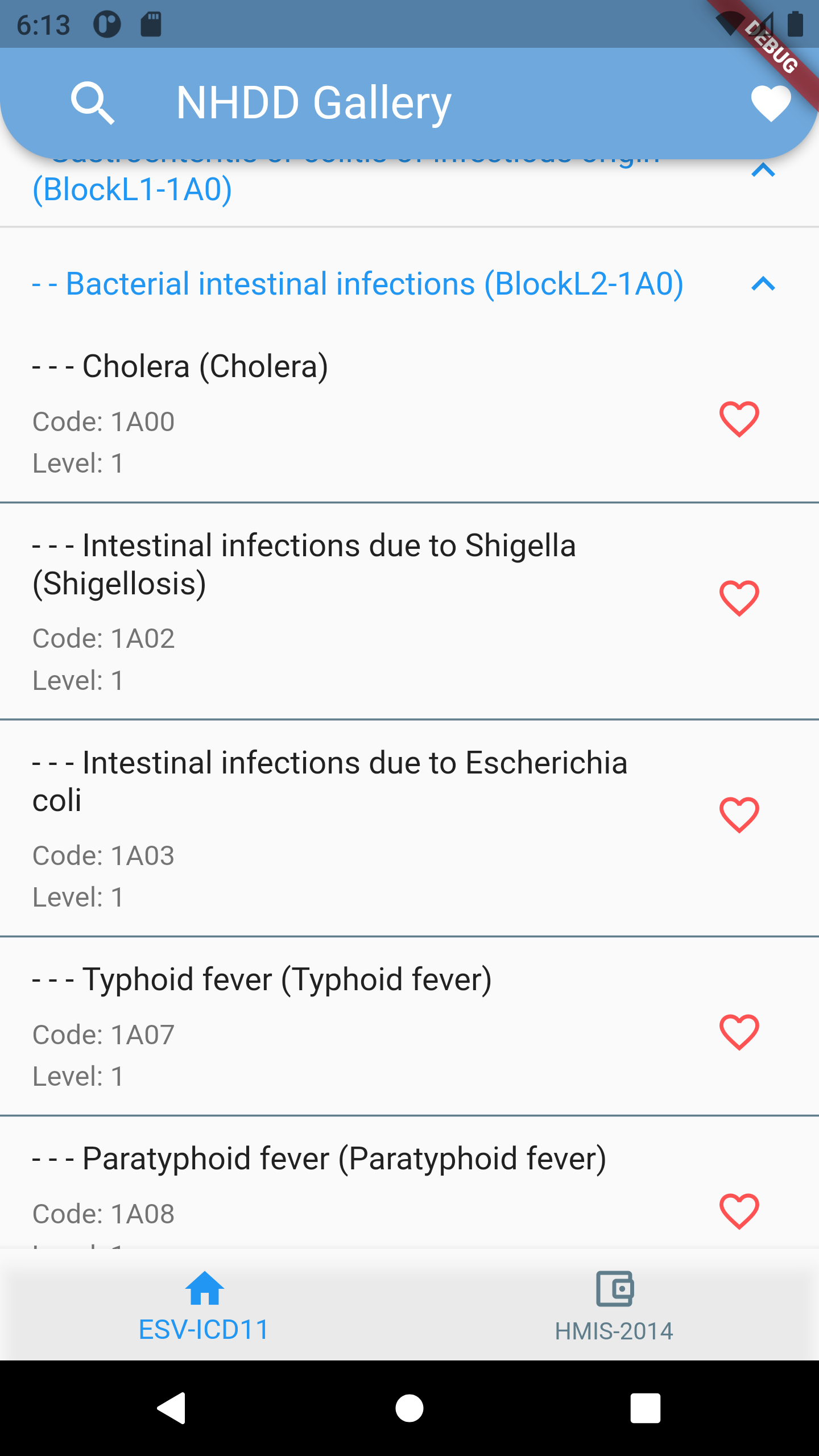Toggle favorite heart for Shigellosis
This screenshot has height=1456, width=819.
click(739, 598)
